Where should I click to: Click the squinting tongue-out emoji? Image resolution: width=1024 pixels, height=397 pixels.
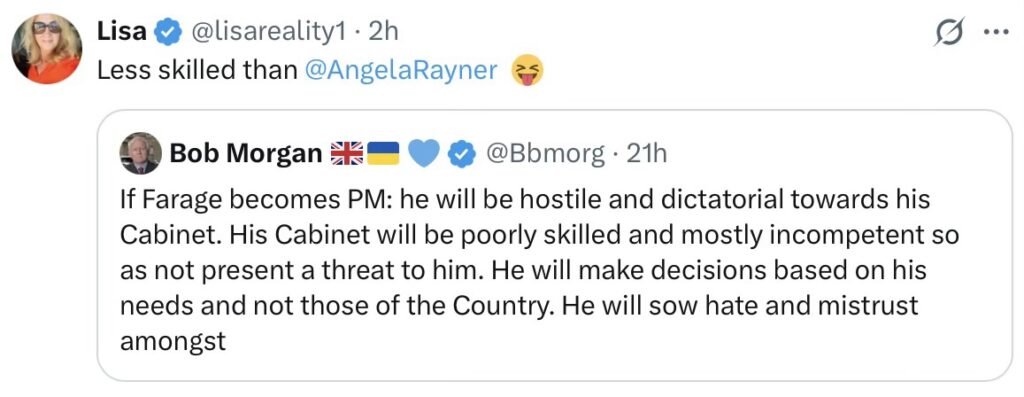pyautogui.click(x=528, y=70)
